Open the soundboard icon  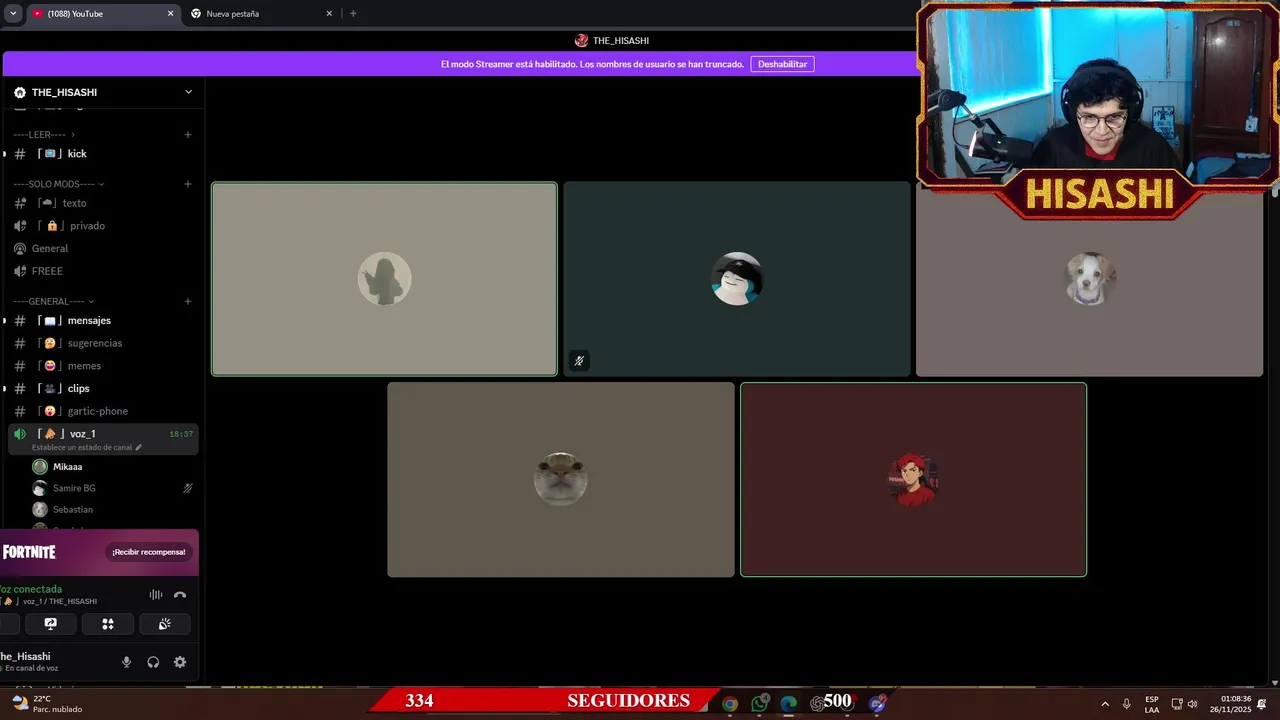165,624
